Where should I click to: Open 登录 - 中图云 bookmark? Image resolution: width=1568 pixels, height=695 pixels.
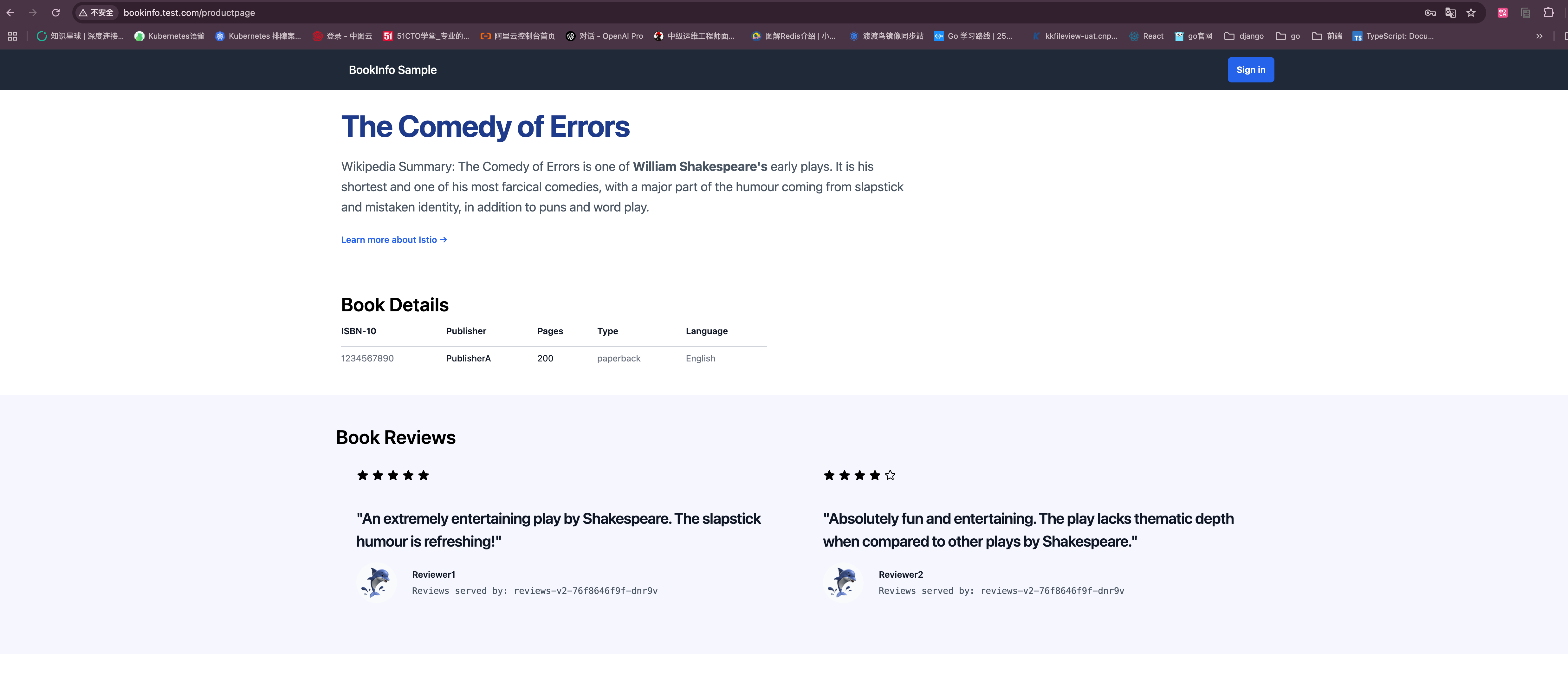pyautogui.click(x=342, y=36)
